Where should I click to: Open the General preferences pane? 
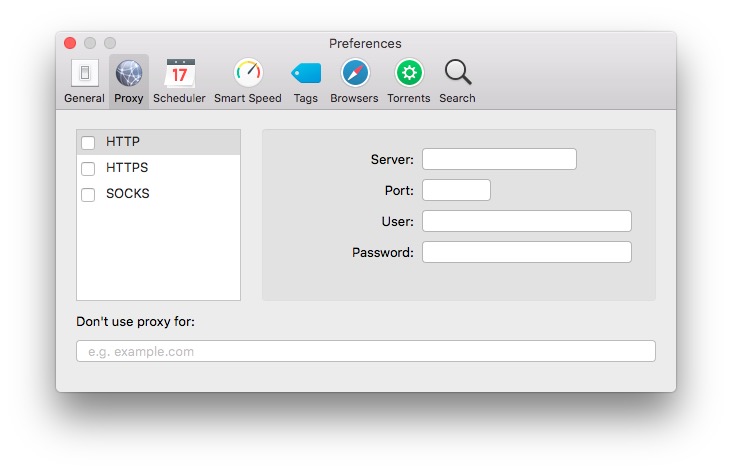point(84,74)
